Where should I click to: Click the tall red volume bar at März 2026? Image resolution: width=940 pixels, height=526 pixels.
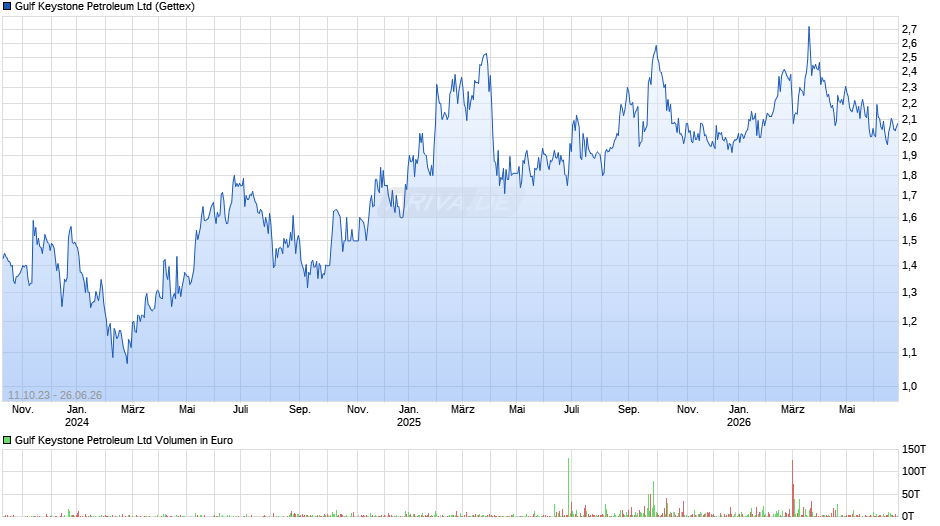point(793,488)
